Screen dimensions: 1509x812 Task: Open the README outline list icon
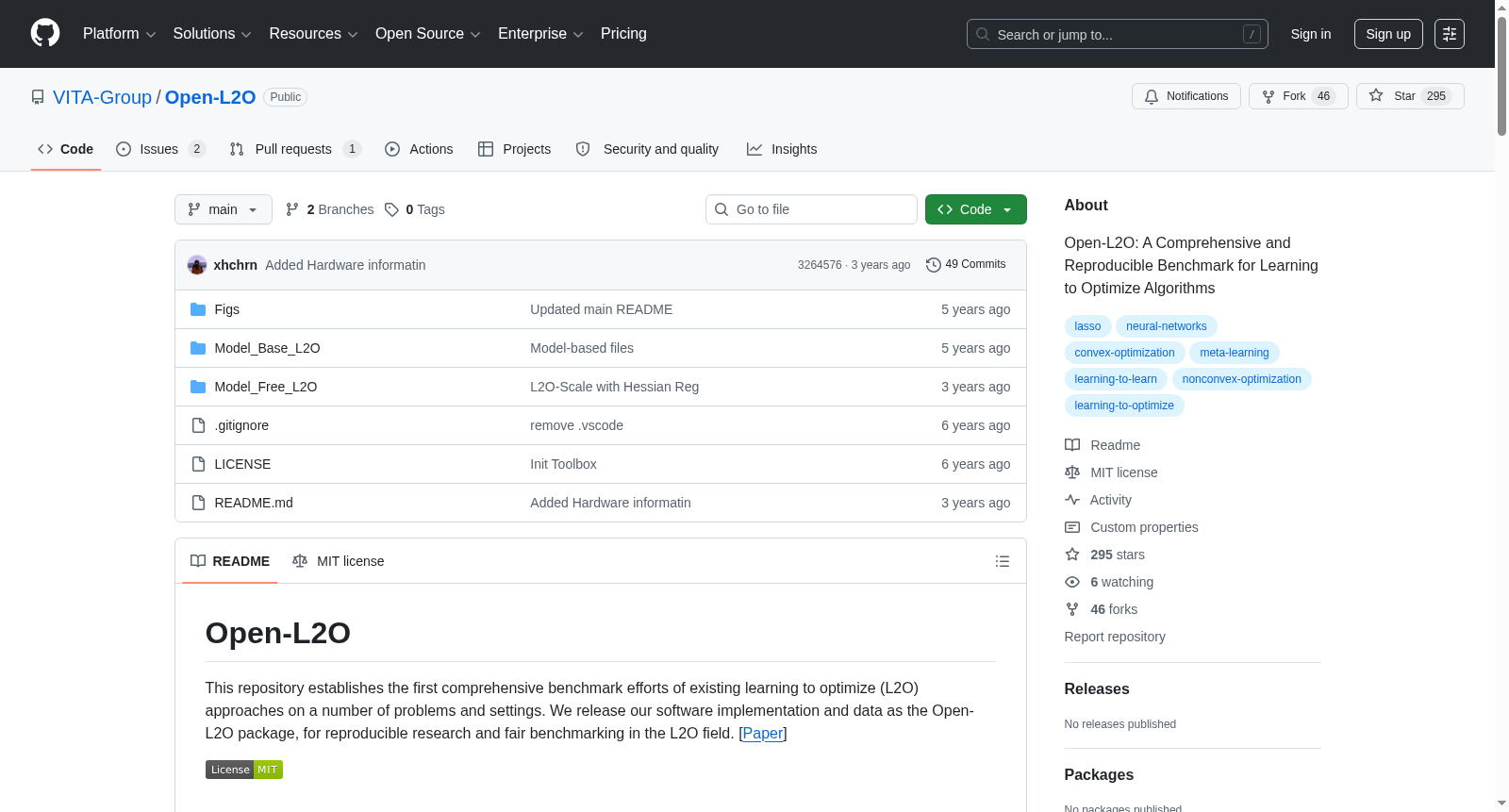tap(1003, 561)
